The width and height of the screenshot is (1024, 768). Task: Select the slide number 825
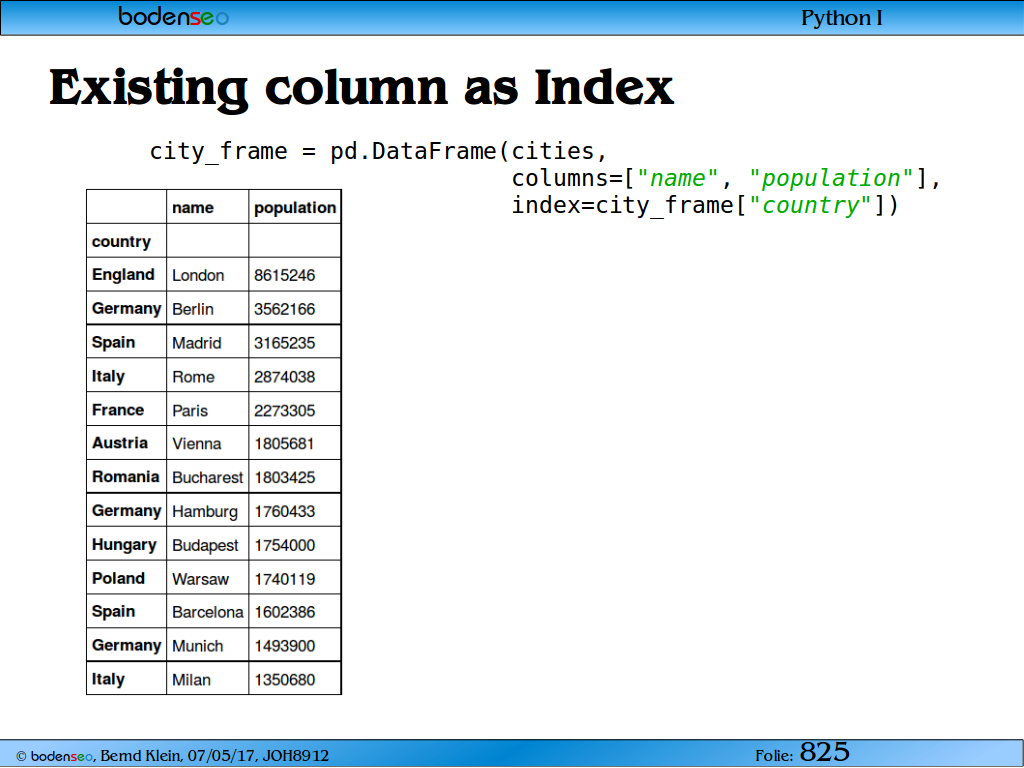pyautogui.click(x=825, y=752)
